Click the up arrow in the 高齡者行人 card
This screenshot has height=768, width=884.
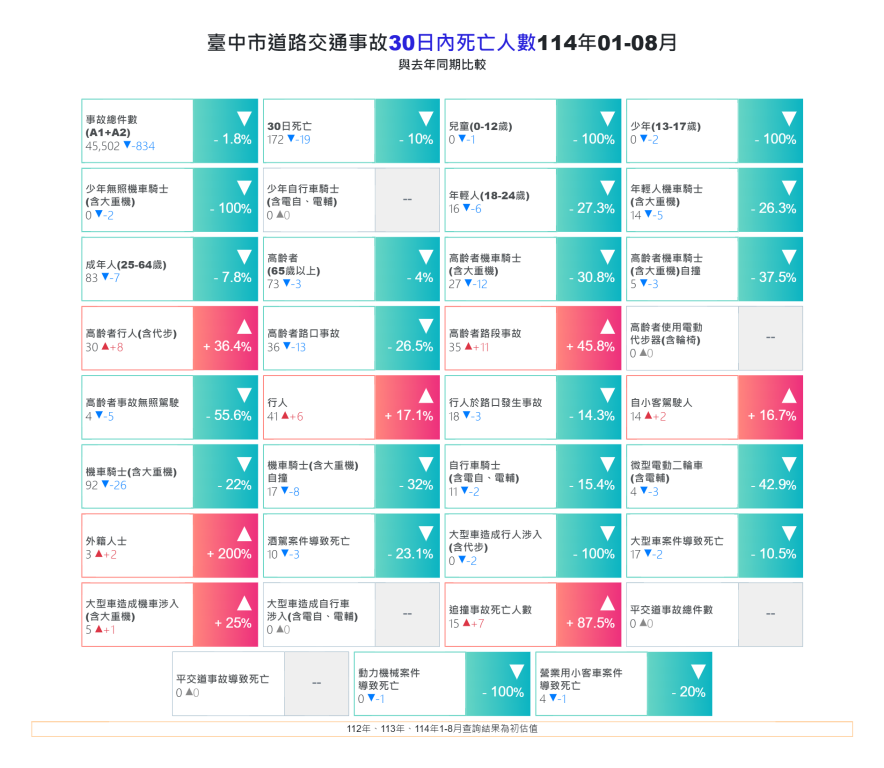[244, 325]
